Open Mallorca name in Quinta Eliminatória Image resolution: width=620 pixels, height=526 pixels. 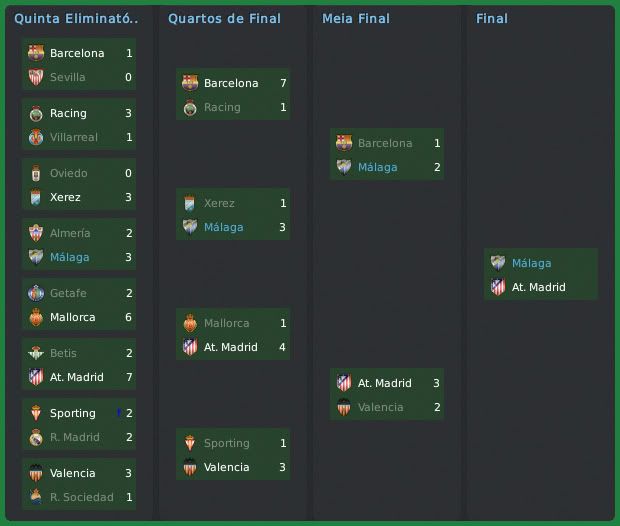click(x=73, y=317)
